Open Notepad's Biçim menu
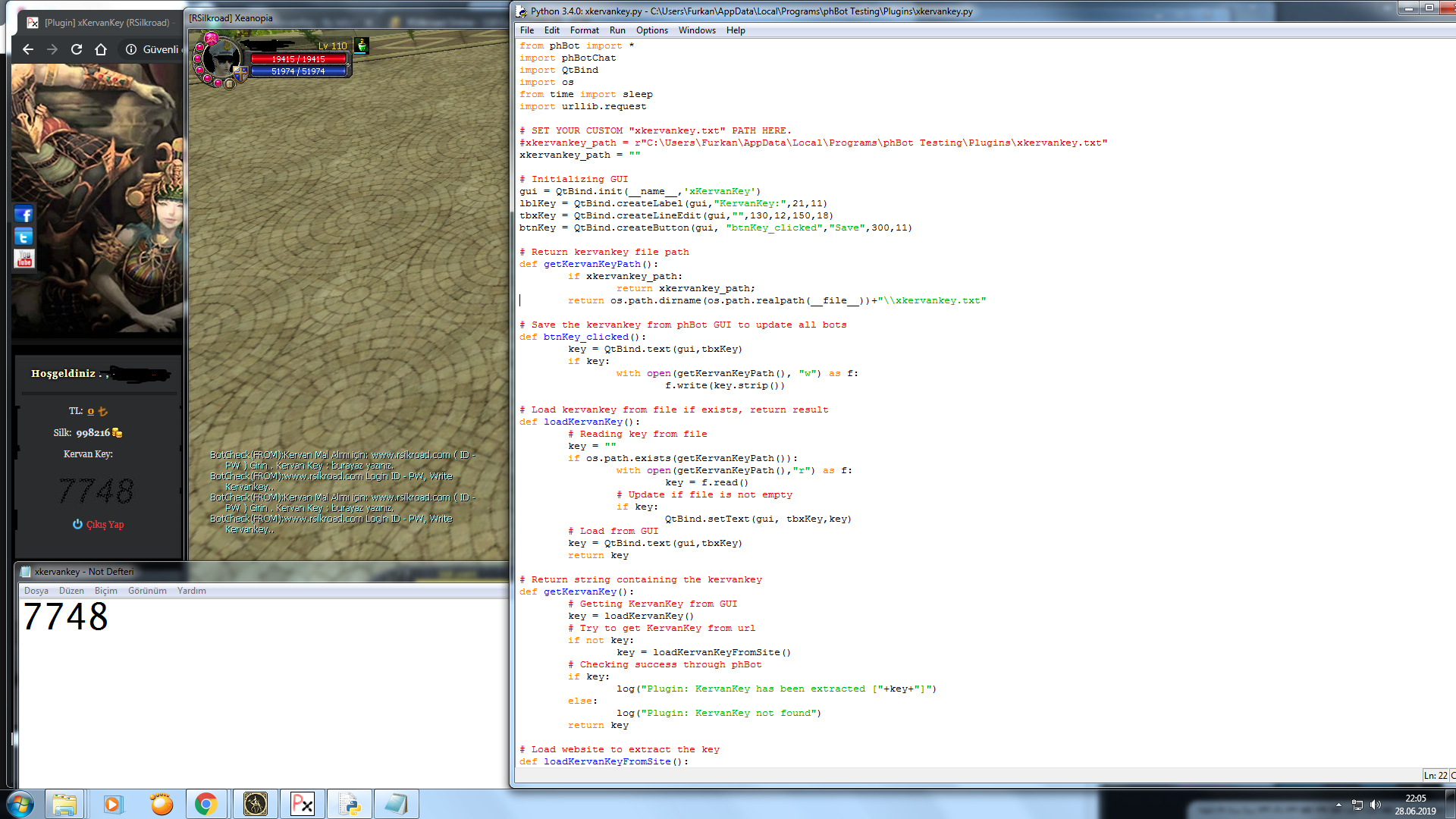This screenshot has width=1456, height=819. (105, 591)
